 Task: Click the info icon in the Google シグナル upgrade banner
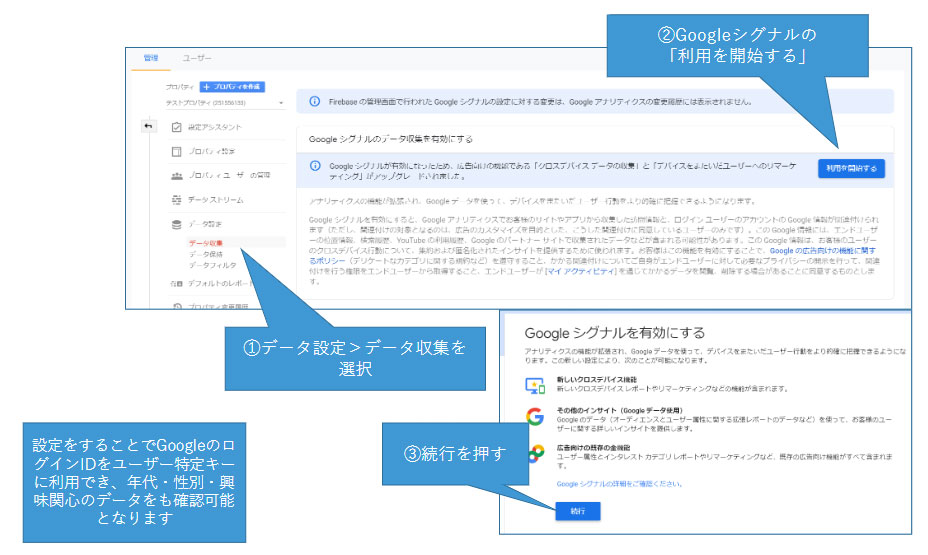pyautogui.click(x=315, y=166)
